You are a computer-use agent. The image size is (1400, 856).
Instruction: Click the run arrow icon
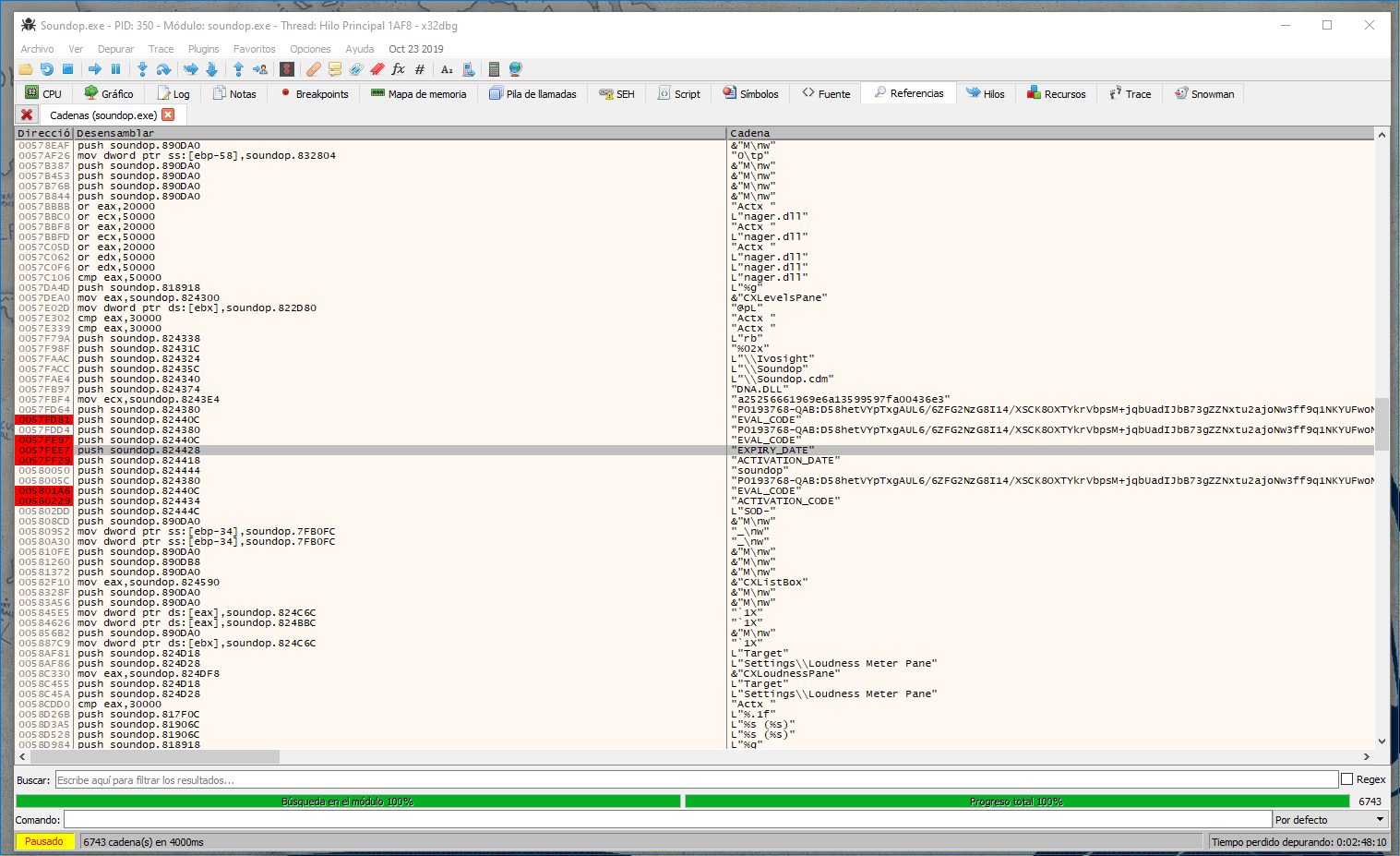(x=95, y=69)
